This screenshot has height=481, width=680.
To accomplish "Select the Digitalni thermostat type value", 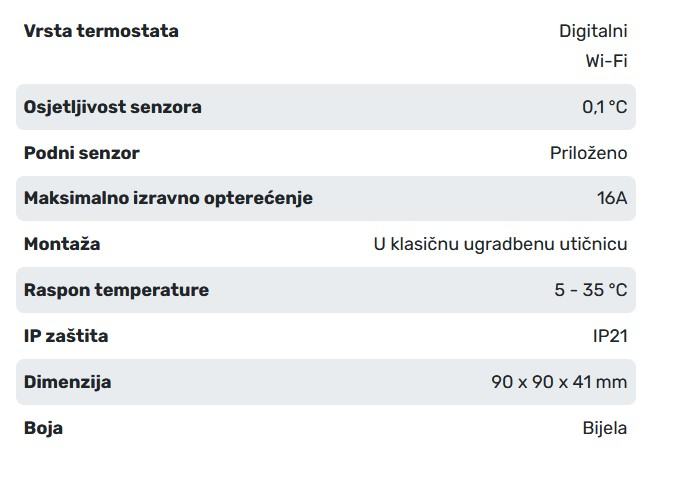I will coord(593,31).
